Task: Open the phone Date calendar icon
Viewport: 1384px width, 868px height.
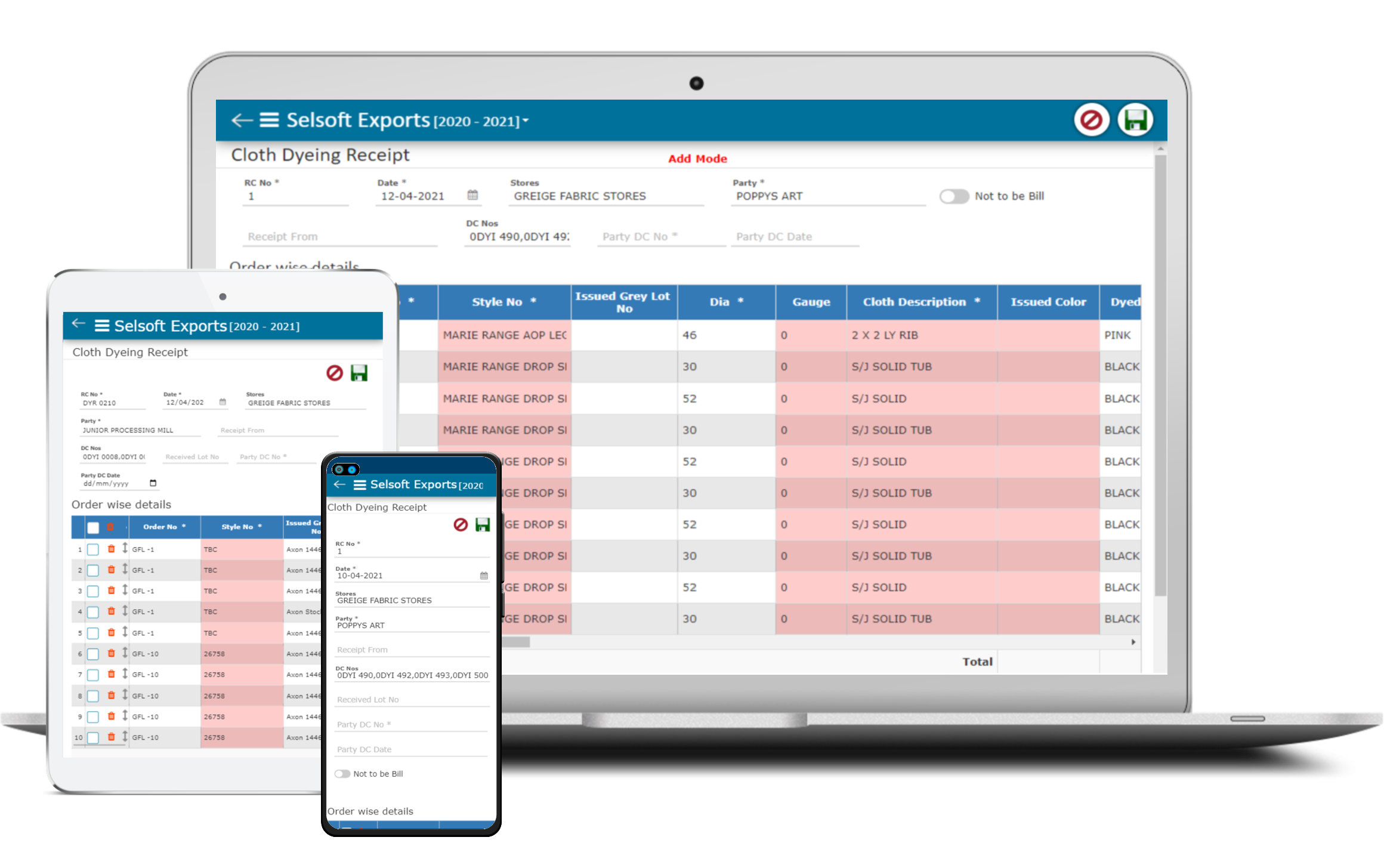Action: pos(484,576)
